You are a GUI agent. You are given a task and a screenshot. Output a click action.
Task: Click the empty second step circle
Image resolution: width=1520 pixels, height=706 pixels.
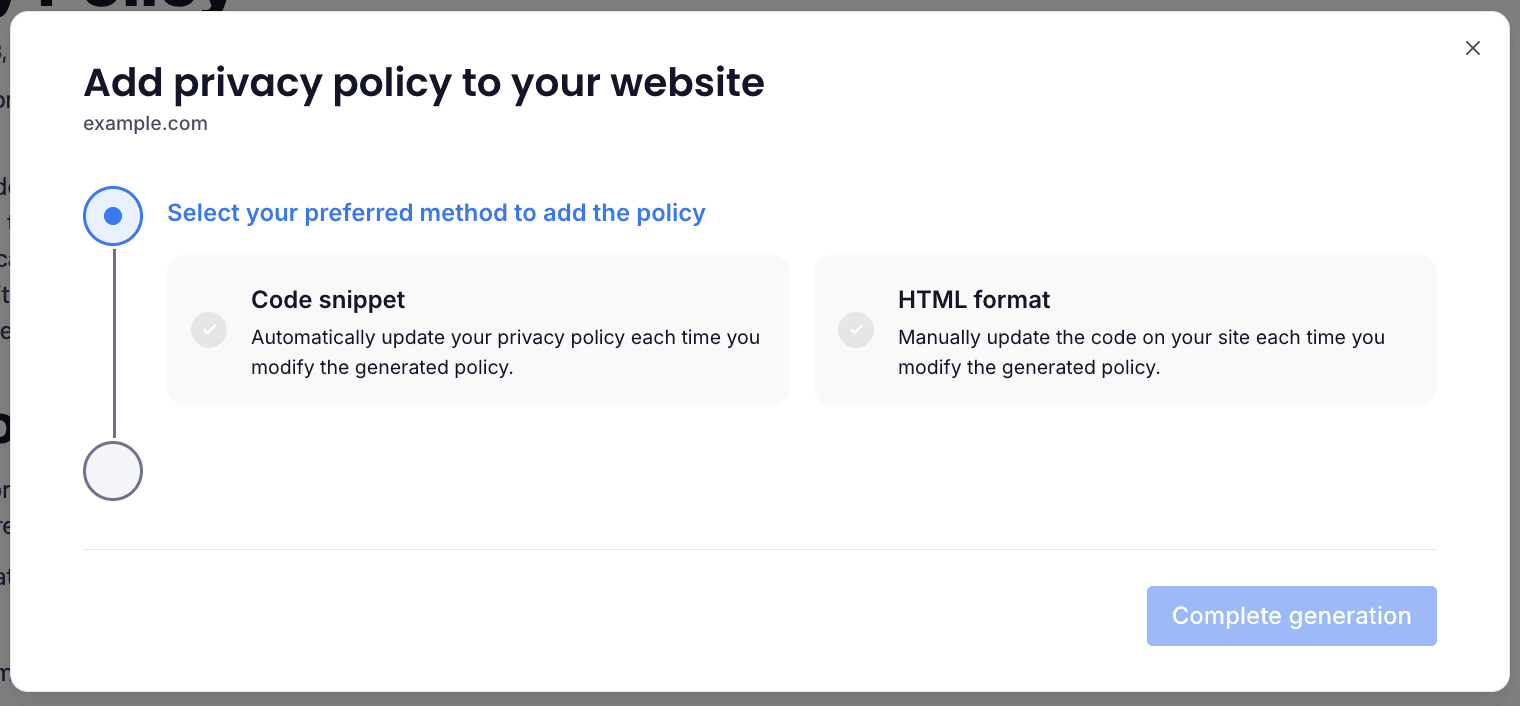point(113,471)
